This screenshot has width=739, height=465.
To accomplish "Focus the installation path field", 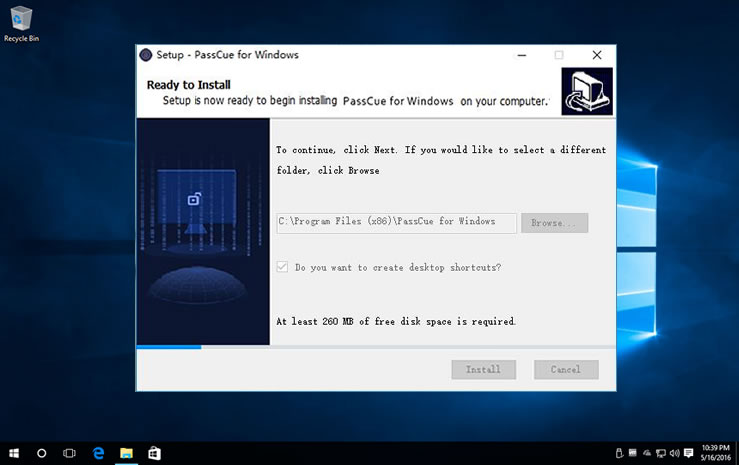I will (x=396, y=223).
